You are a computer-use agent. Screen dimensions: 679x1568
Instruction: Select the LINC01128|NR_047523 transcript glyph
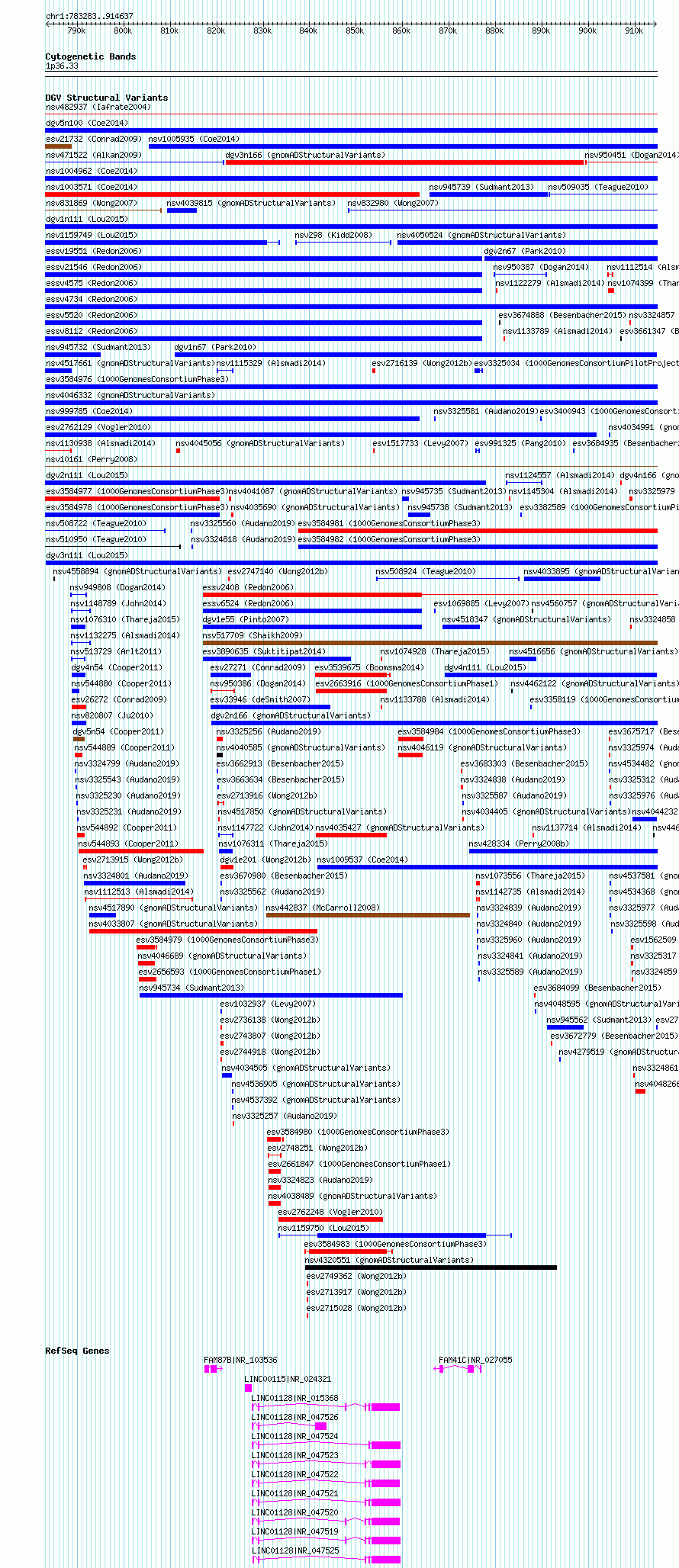(326, 1464)
